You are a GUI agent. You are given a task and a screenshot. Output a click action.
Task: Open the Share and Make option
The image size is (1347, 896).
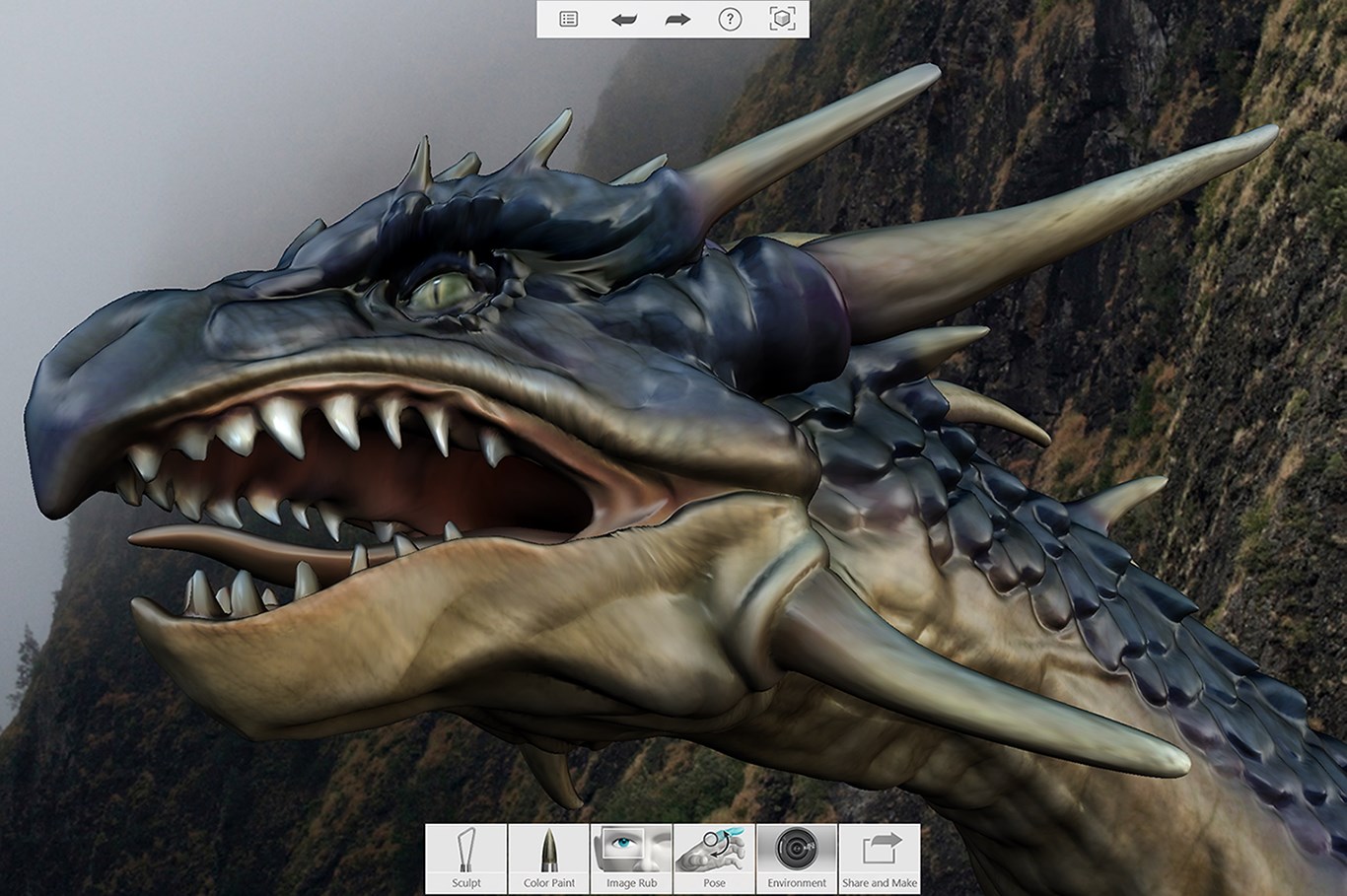[880, 859]
